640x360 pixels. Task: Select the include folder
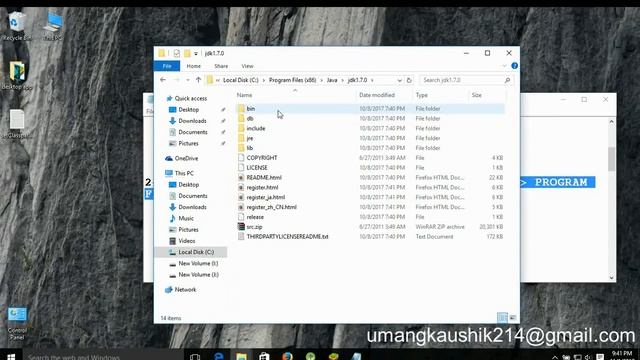256,128
